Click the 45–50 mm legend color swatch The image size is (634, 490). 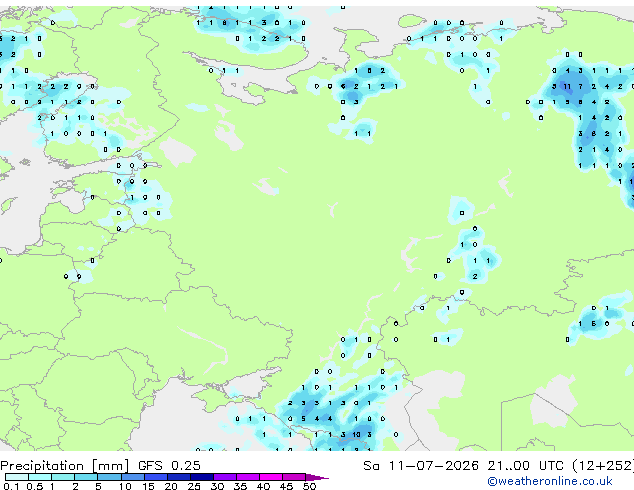294,477
